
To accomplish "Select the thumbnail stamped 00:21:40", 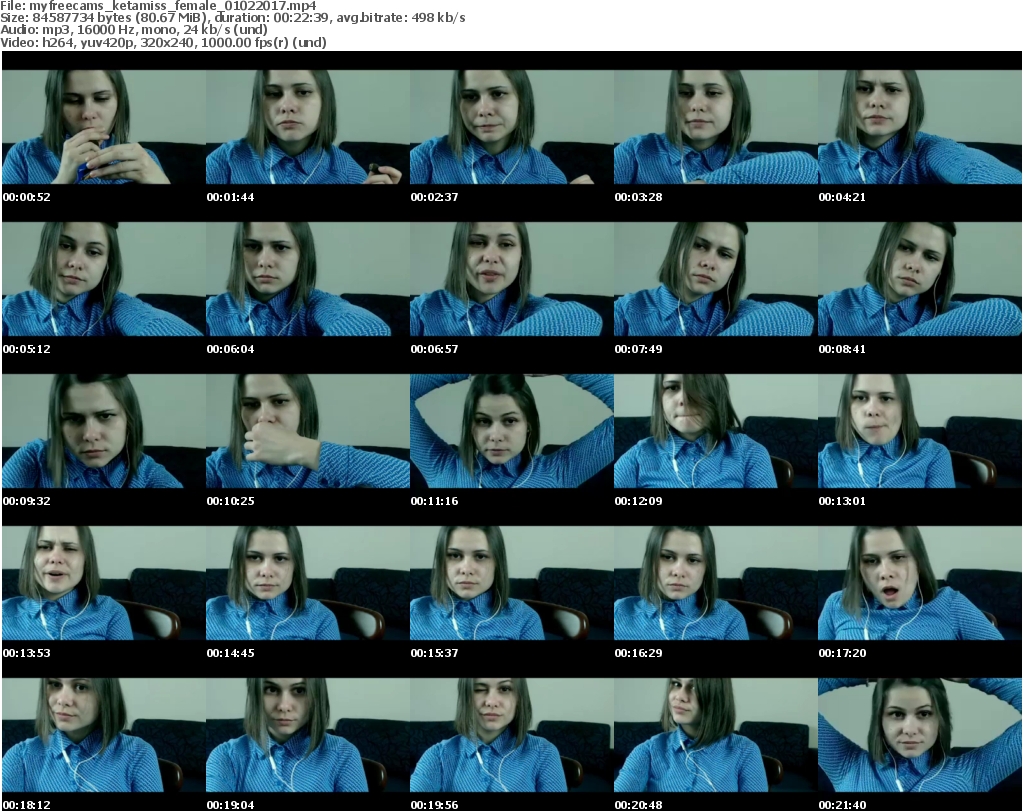I will pyautogui.click(x=920, y=735).
